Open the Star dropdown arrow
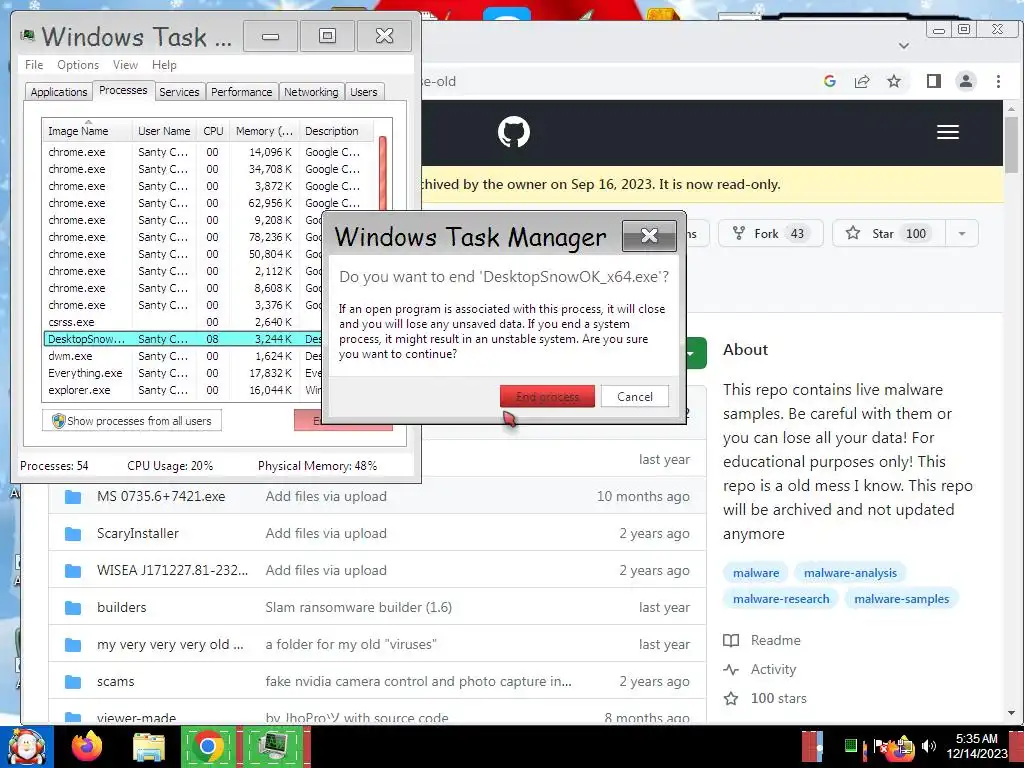This screenshot has height=768, width=1024. pos(961,233)
